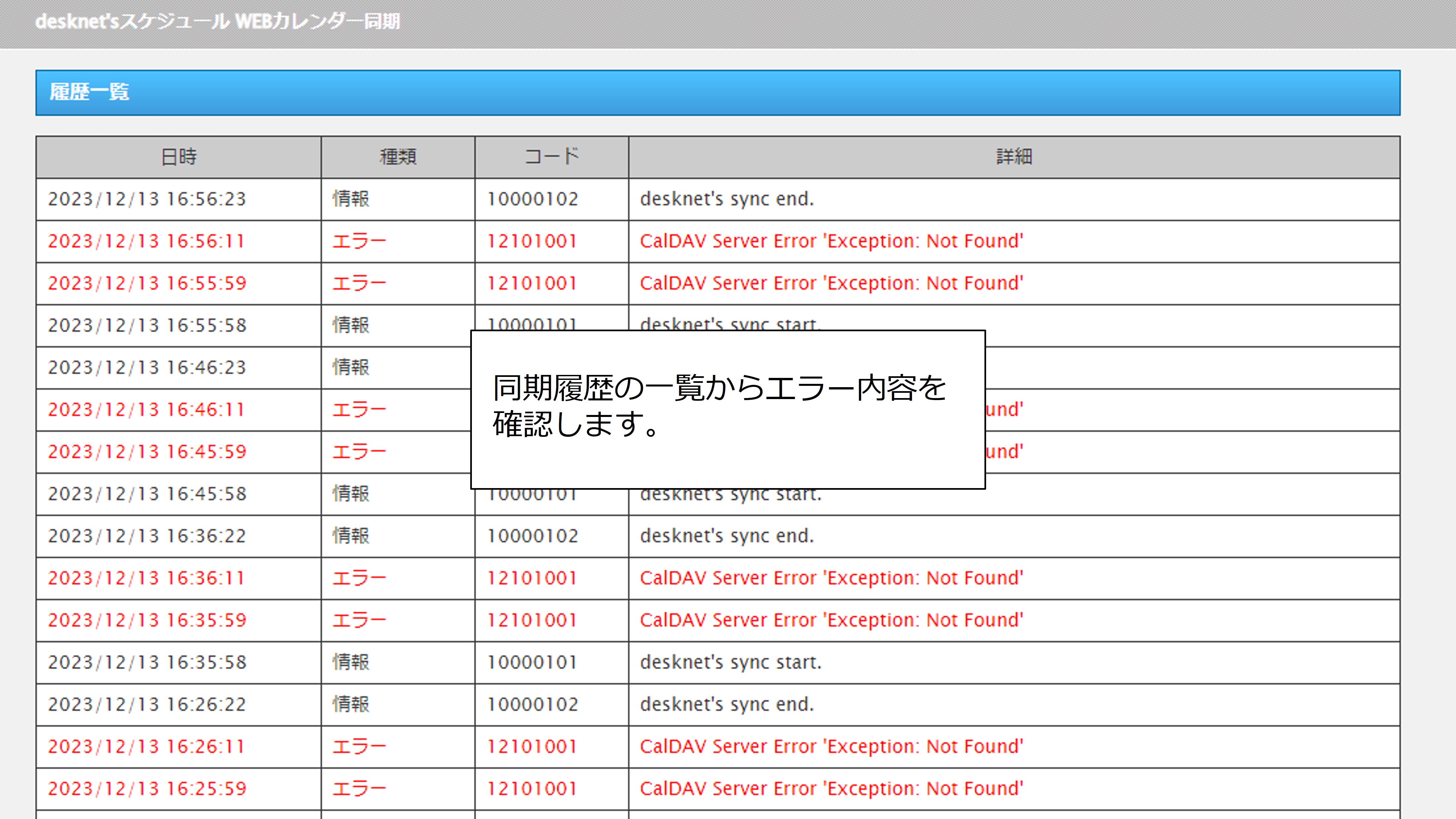Click CalDAV Server Error at 16:25:59
Image resolution: width=1456 pixels, height=819 pixels.
tap(831, 789)
